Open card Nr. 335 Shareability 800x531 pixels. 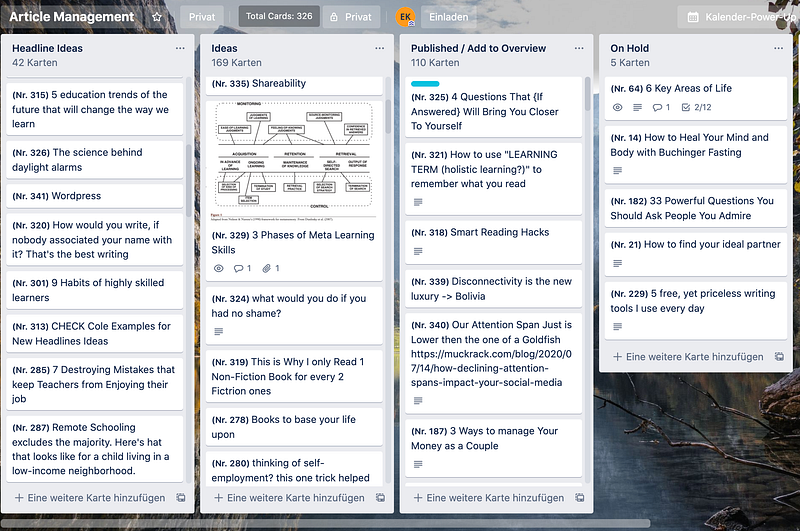point(294,85)
